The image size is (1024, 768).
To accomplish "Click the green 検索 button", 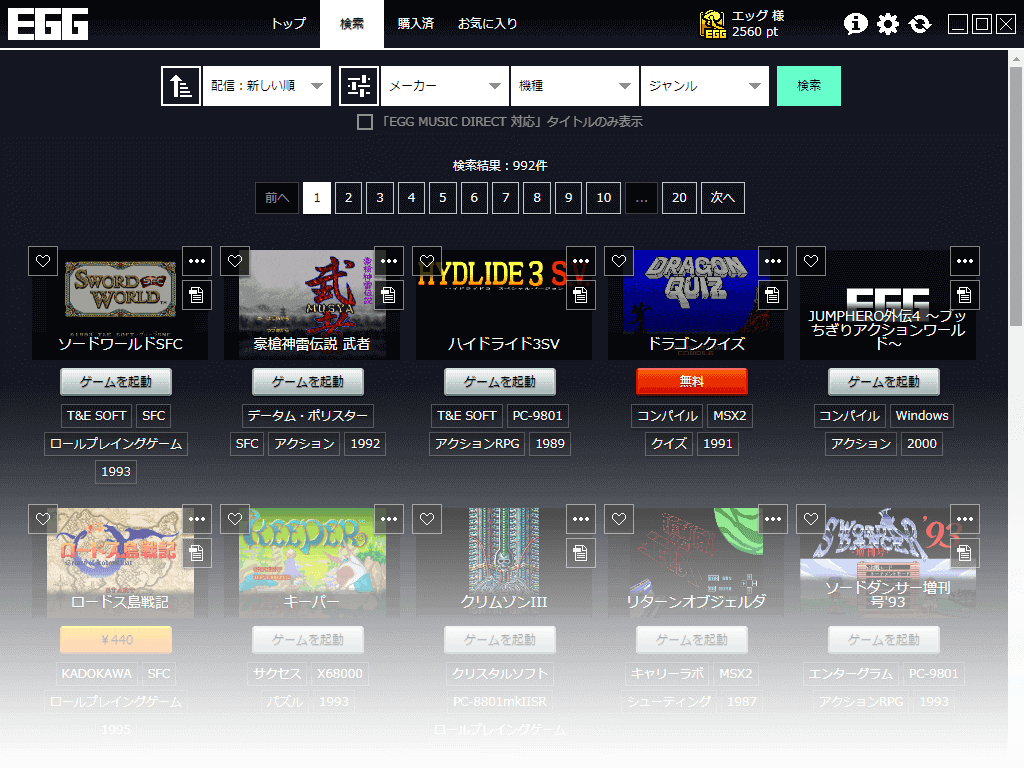I will [x=808, y=86].
